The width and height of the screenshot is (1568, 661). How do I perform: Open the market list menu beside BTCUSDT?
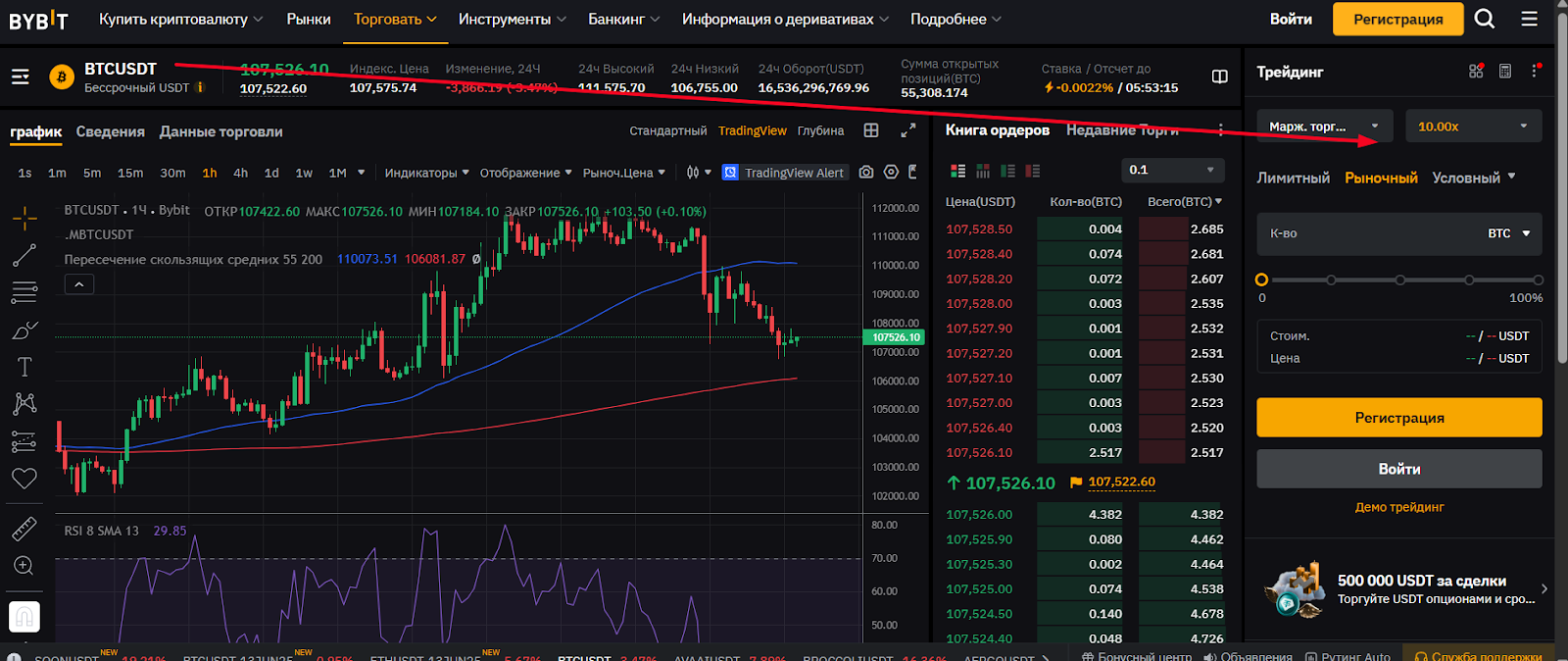21,76
